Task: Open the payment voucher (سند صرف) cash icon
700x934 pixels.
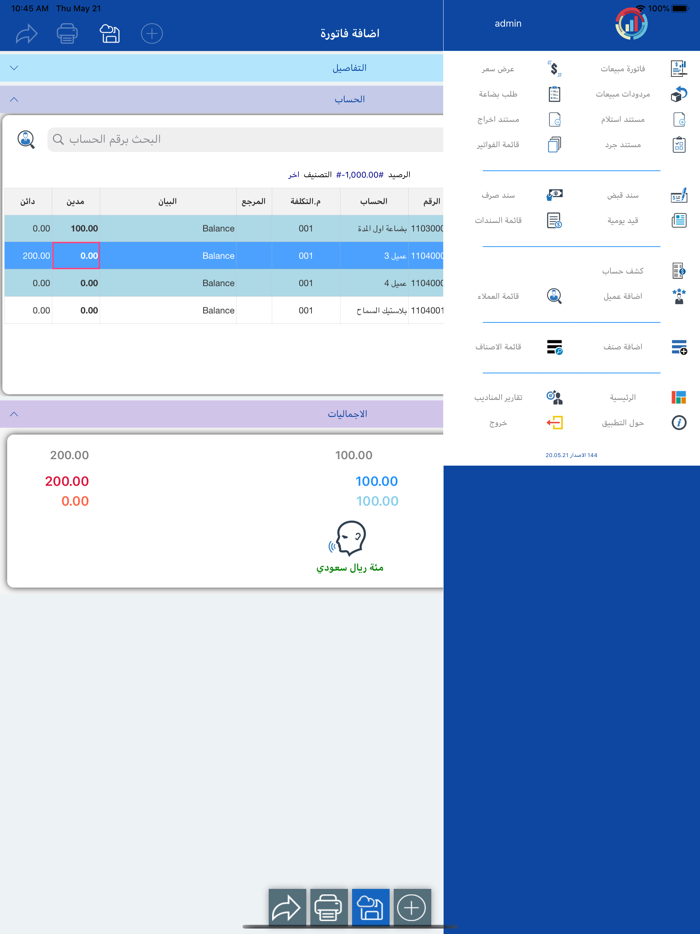Action: coord(555,195)
